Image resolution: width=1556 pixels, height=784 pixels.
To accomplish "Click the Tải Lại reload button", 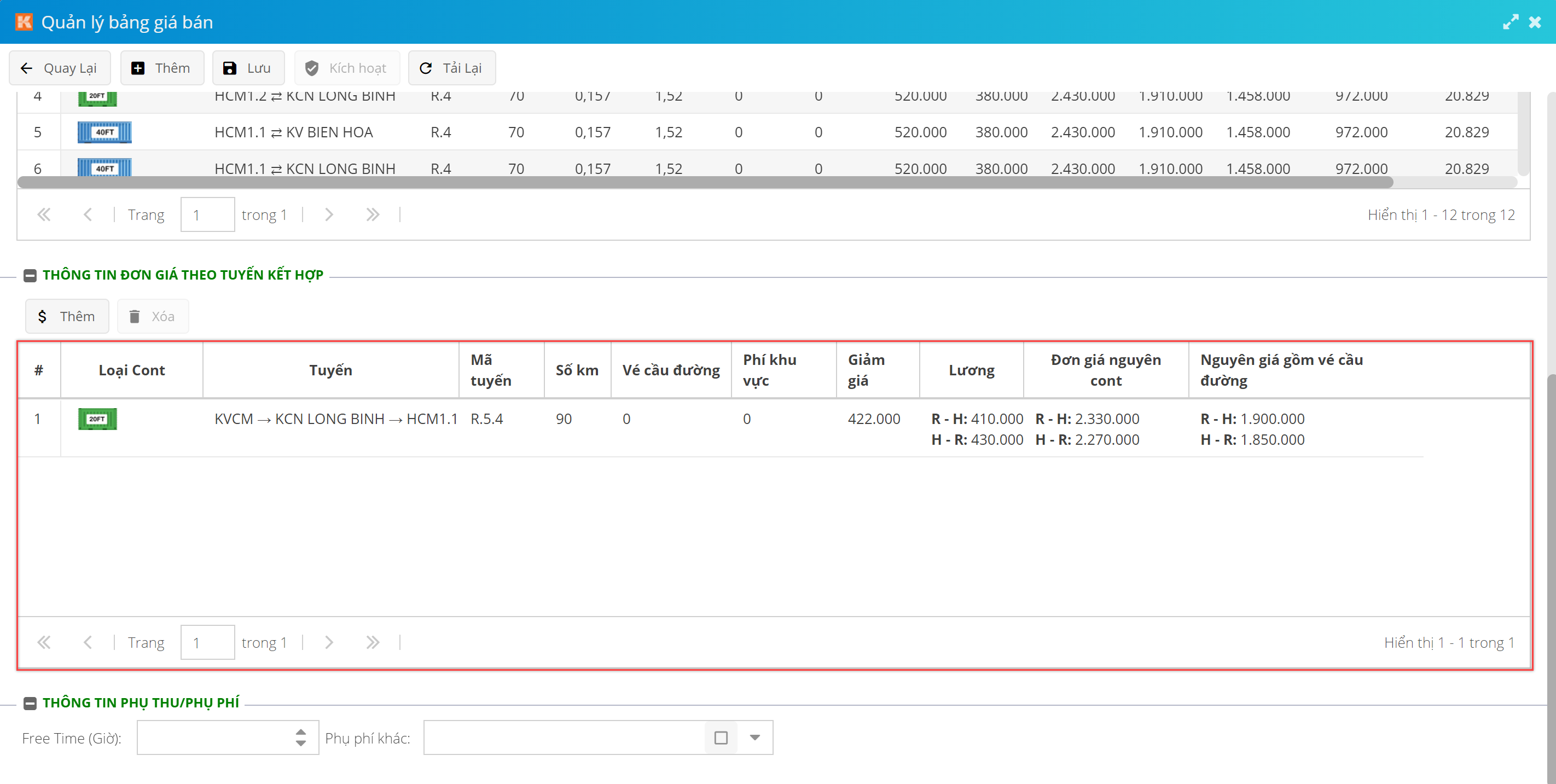I will click(451, 68).
